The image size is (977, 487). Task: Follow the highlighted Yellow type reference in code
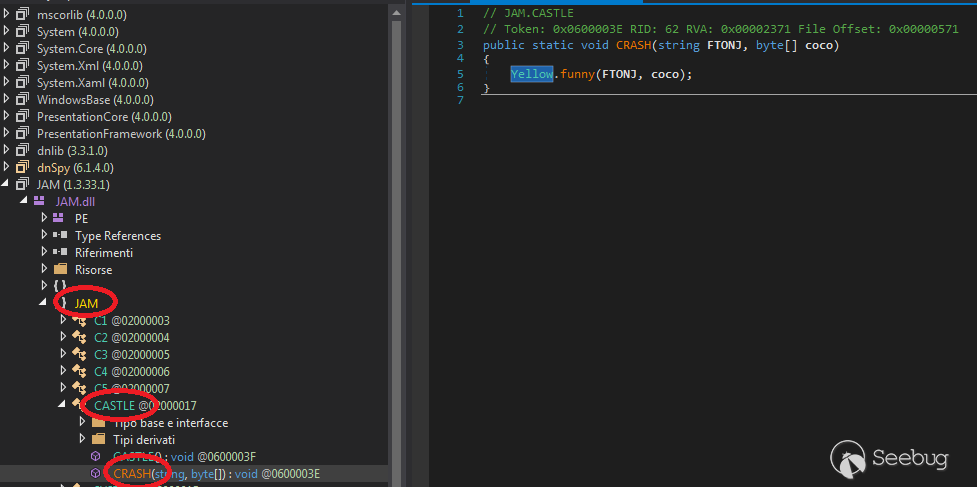pos(531,74)
